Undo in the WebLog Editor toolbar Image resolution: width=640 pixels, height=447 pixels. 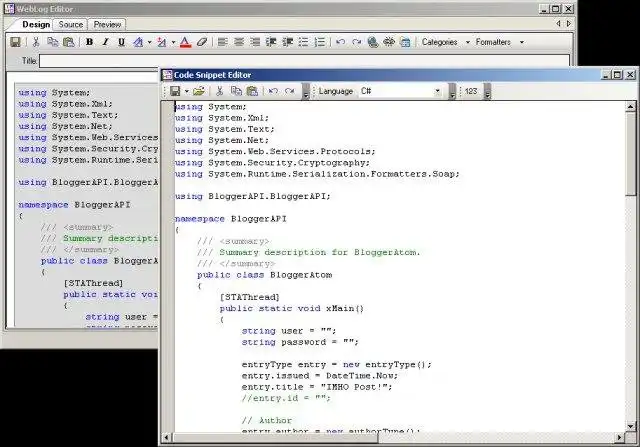tap(340, 42)
